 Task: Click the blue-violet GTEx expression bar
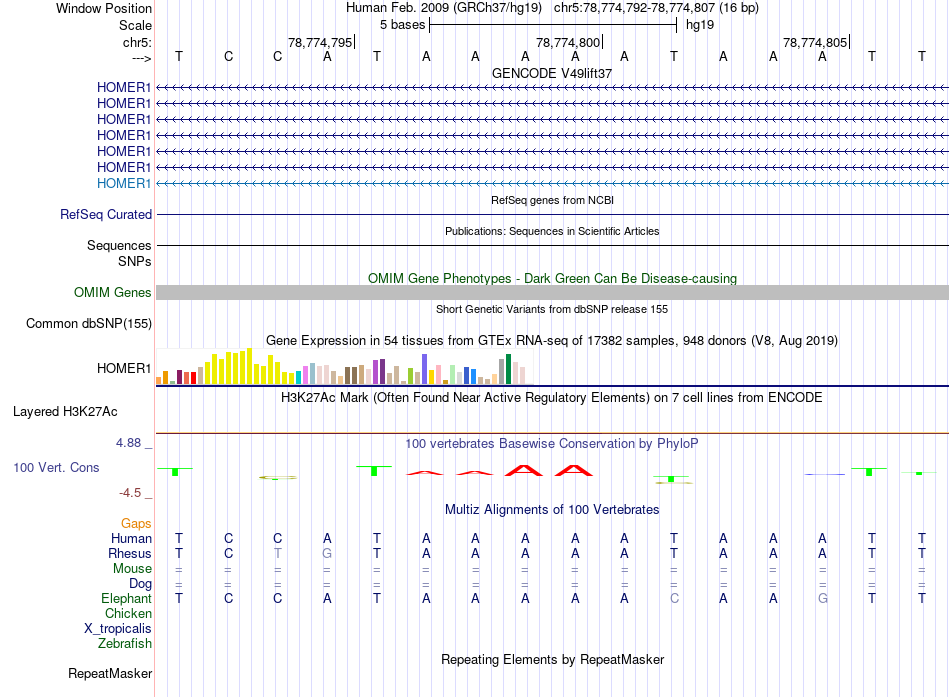425,369
